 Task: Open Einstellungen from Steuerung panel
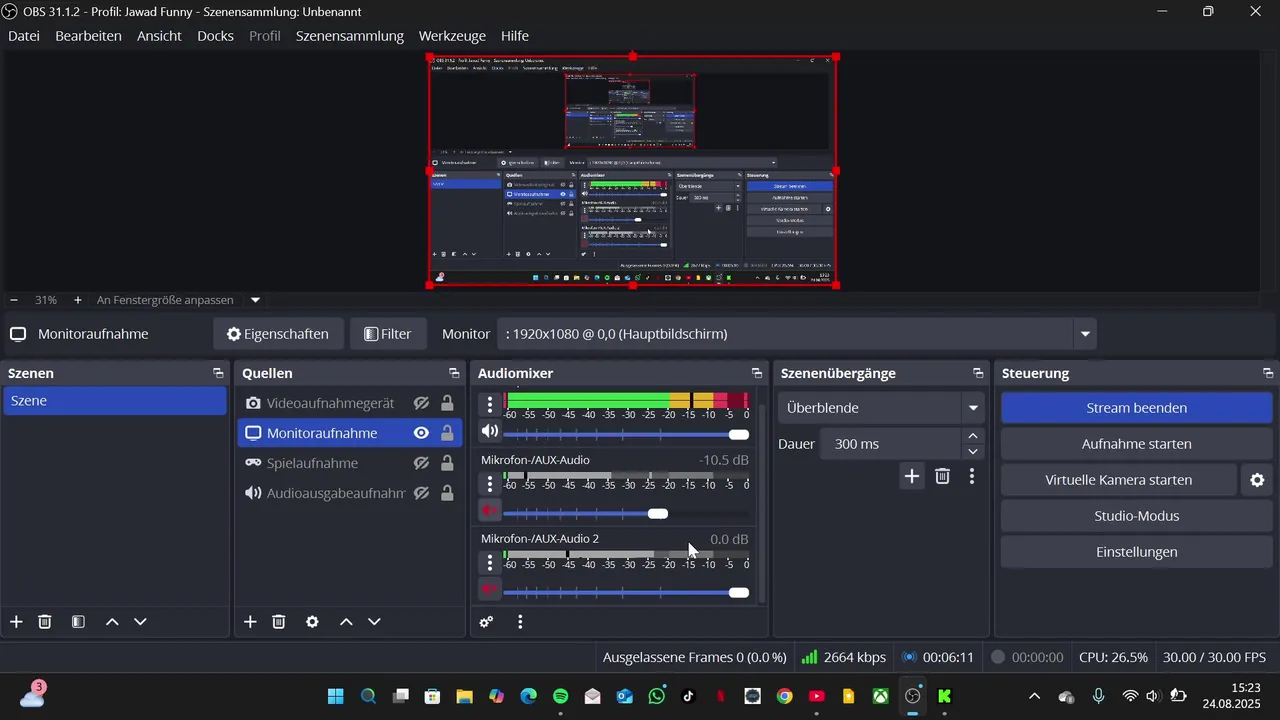pyautogui.click(x=1137, y=552)
